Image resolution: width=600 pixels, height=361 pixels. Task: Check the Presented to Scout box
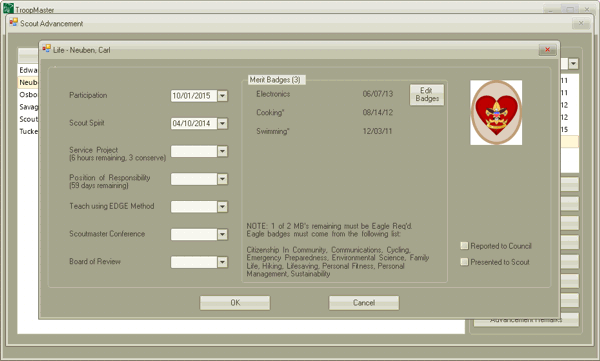coord(464,262)
